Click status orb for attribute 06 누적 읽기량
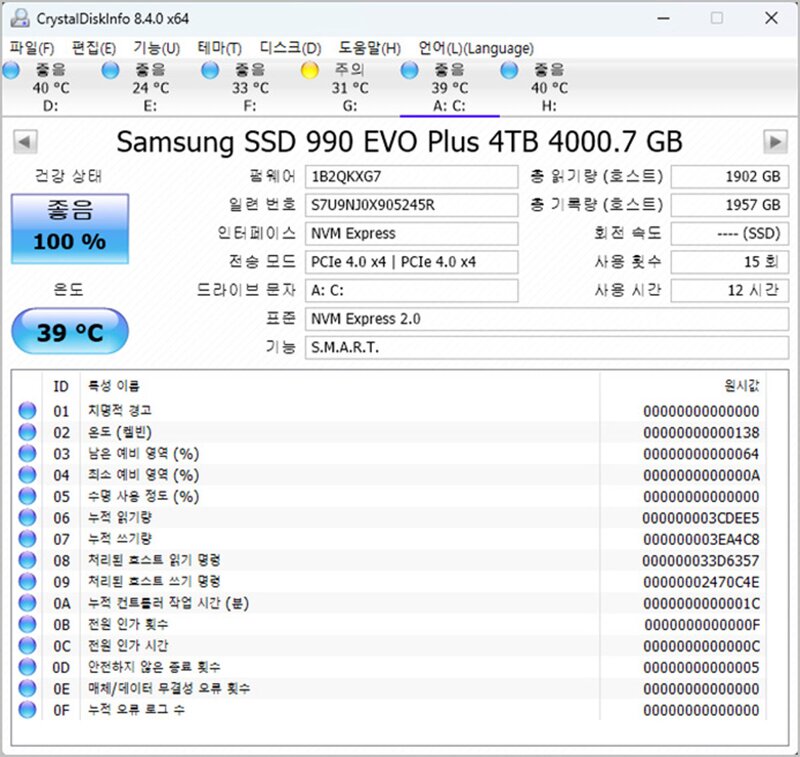Screen dimensions: 800x757 point(27,518)
